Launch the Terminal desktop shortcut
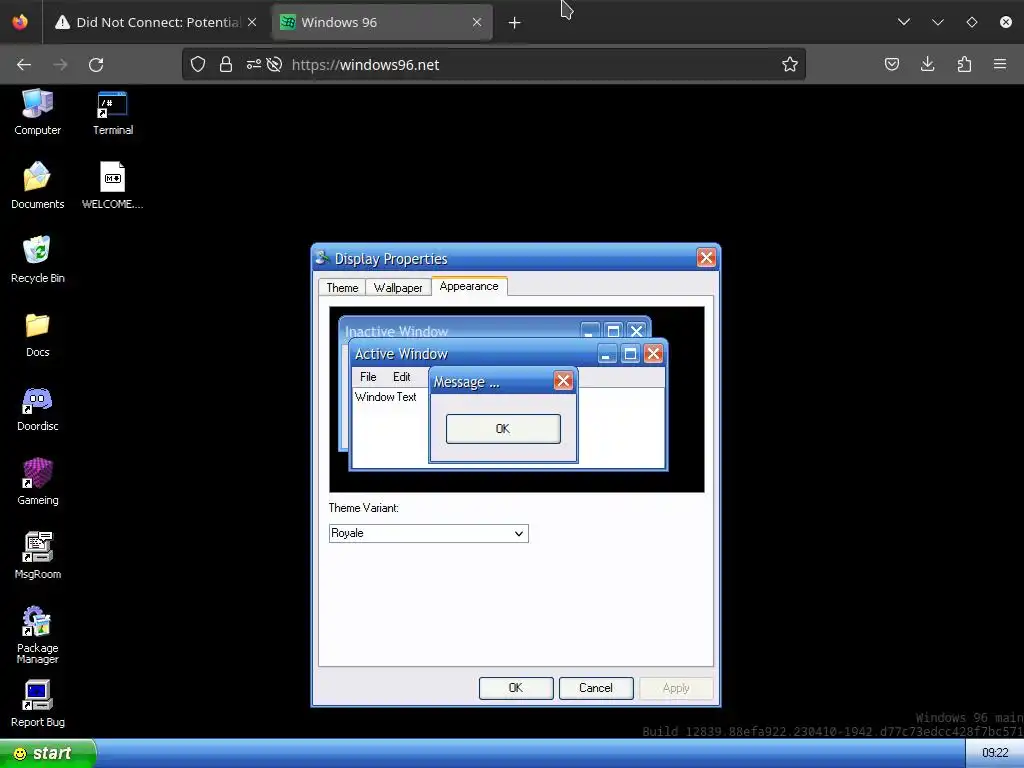Image resolution: width=1024 pixels, height=768 pixels. pos(112,112)
